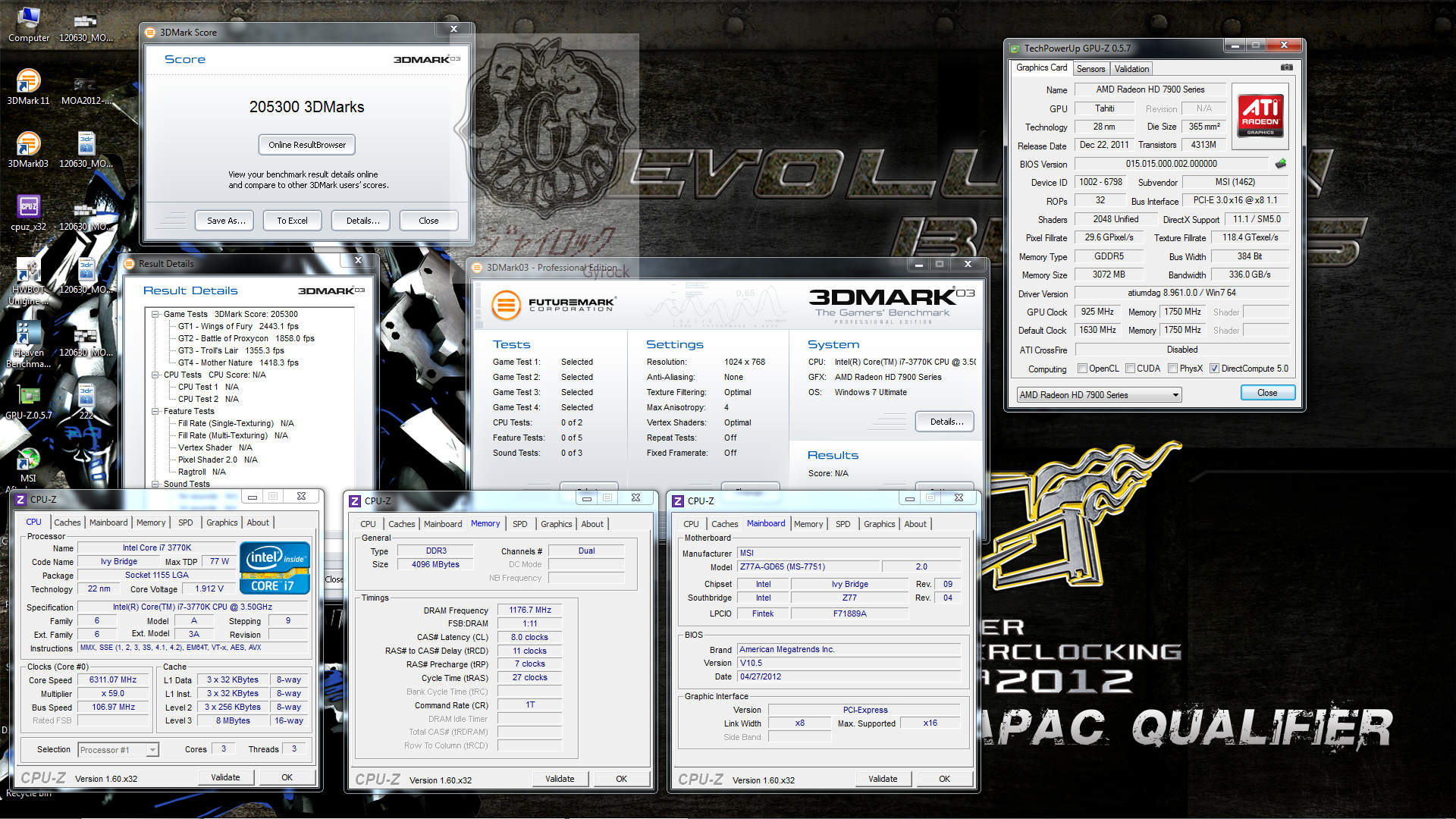1456x819 pixels.
Task: Switch to the Validation tab in GPU-Z
Action: pos(1131,69)
